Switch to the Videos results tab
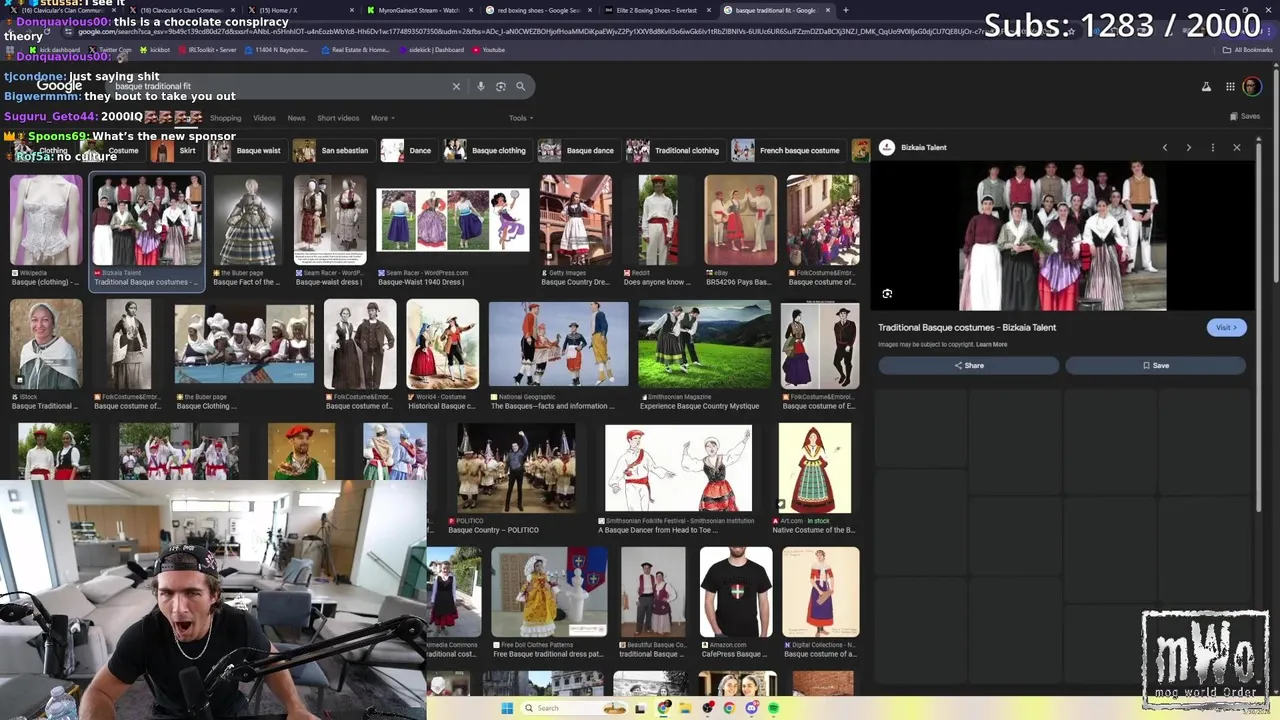Screen dimensions: 1280x720 click(x=264, y=118)
